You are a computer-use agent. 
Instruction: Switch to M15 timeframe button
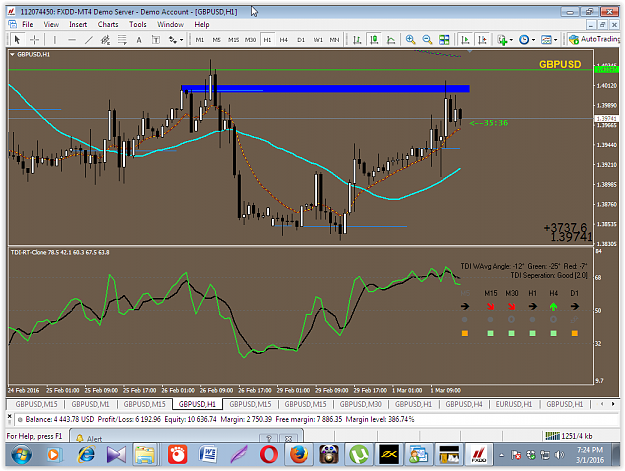coord(233,39)
